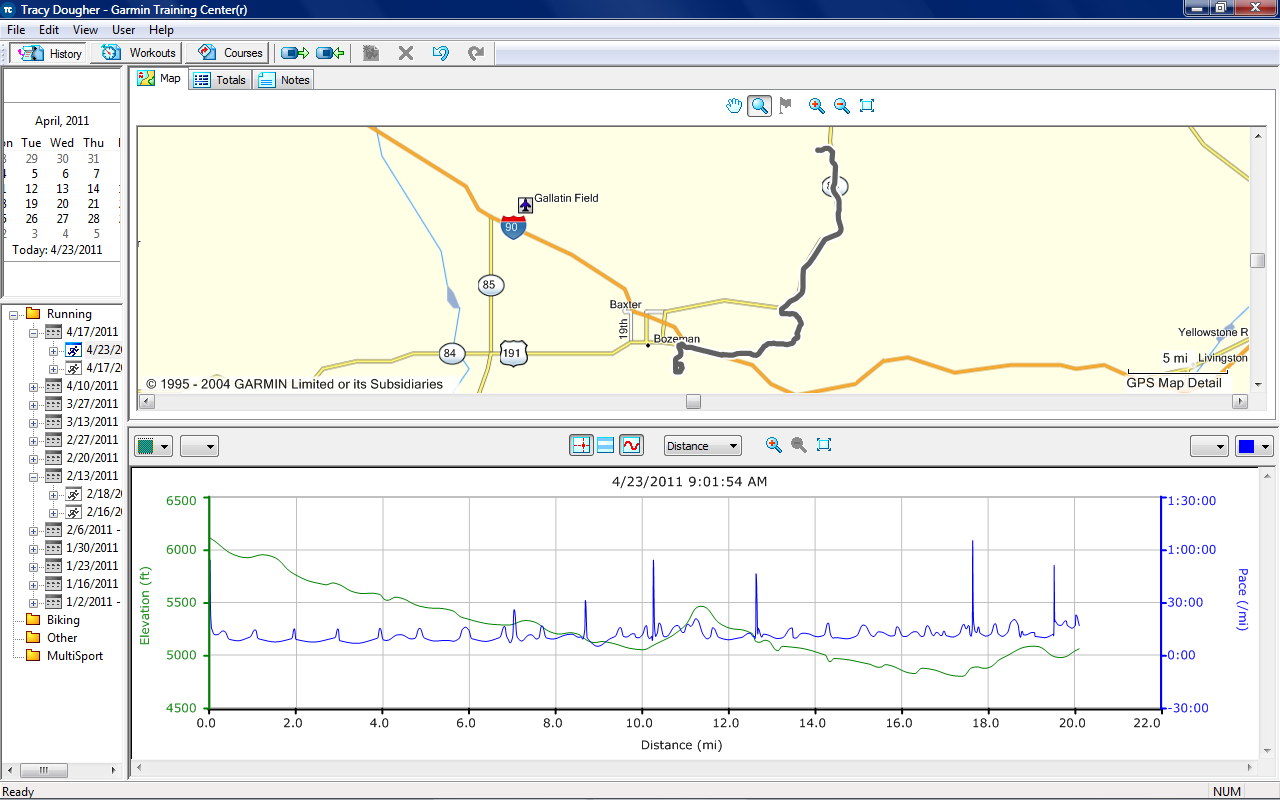Viewport: 1280px width, 800px height.
Task: Select the 4/23 running activity icon
Action: coord(74,350)
